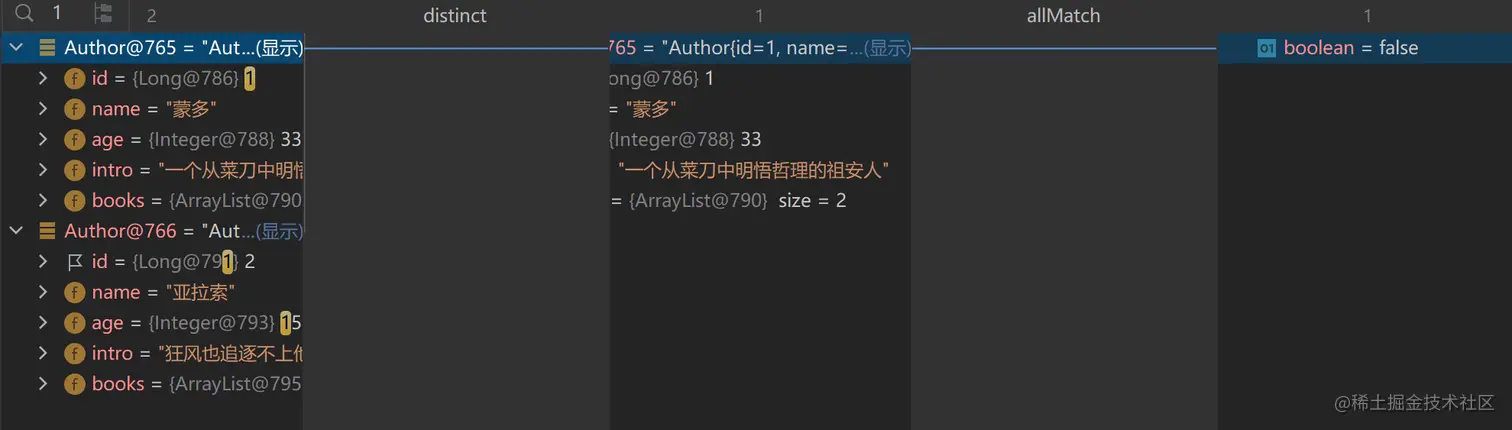The height and width of the screenshot is (430, 1512).
Task: Collapse the Author@765 tree node
Action: point(16,47)
